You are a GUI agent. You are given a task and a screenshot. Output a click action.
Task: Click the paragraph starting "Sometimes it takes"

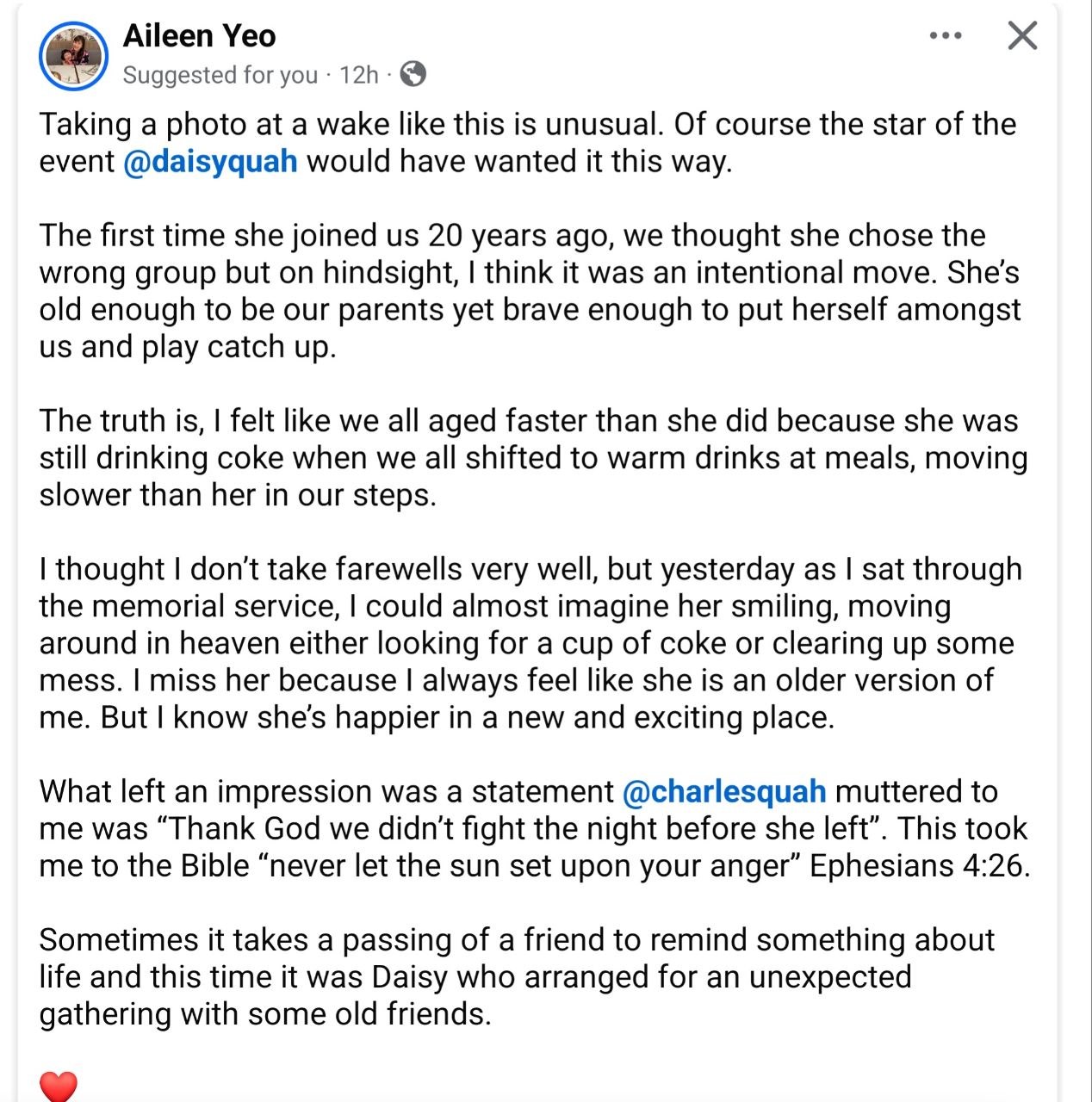[x=517, y=976]
